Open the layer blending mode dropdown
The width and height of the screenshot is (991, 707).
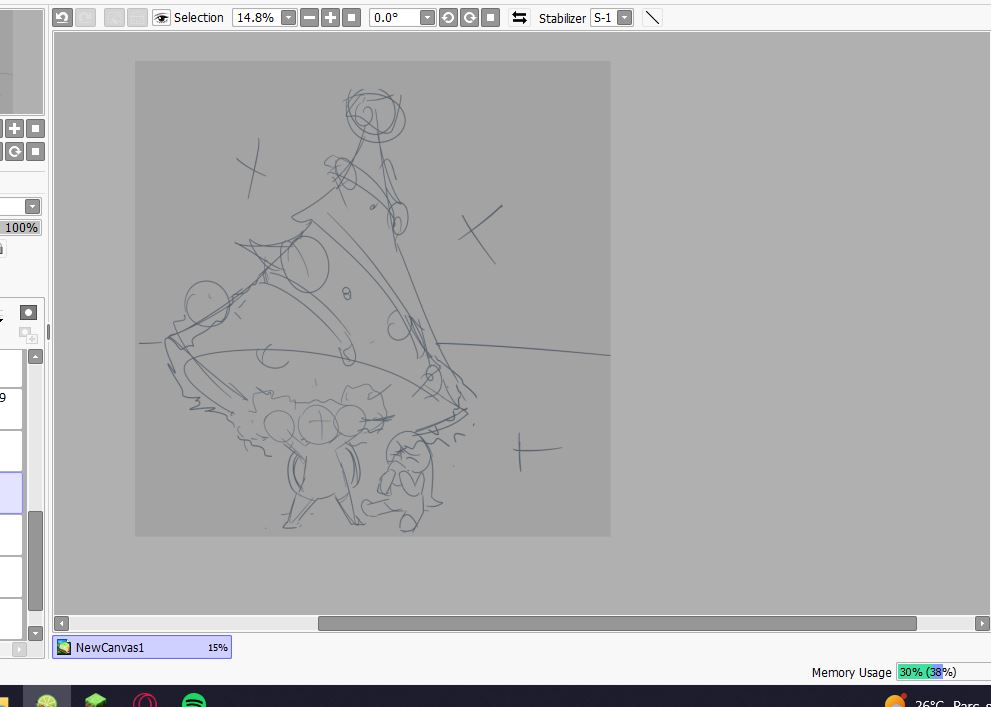point(32,207)
